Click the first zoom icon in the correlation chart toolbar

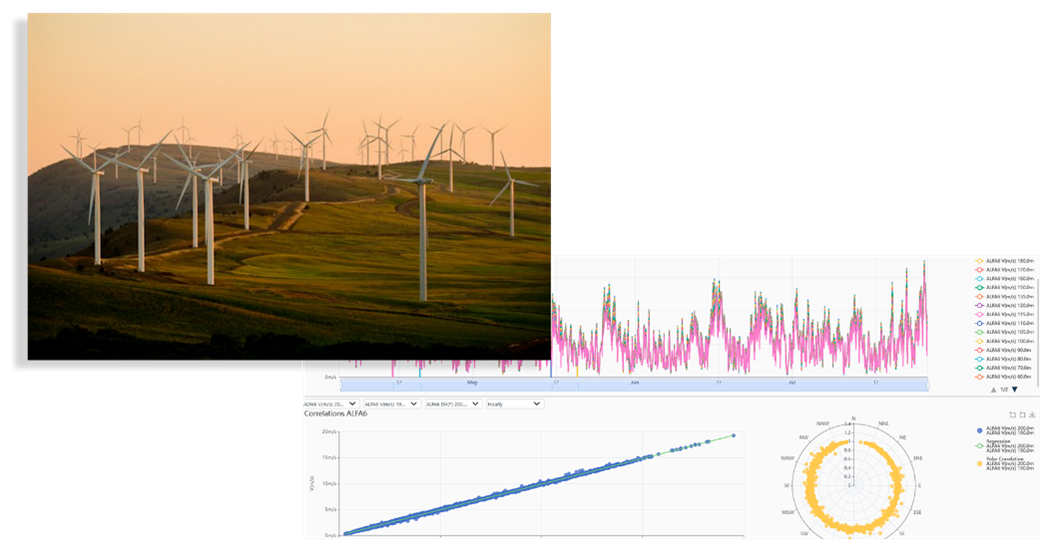point(1012,414)
